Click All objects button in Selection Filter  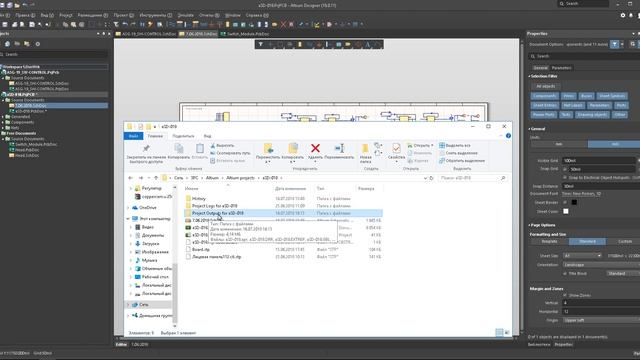[x=545, y=87]
